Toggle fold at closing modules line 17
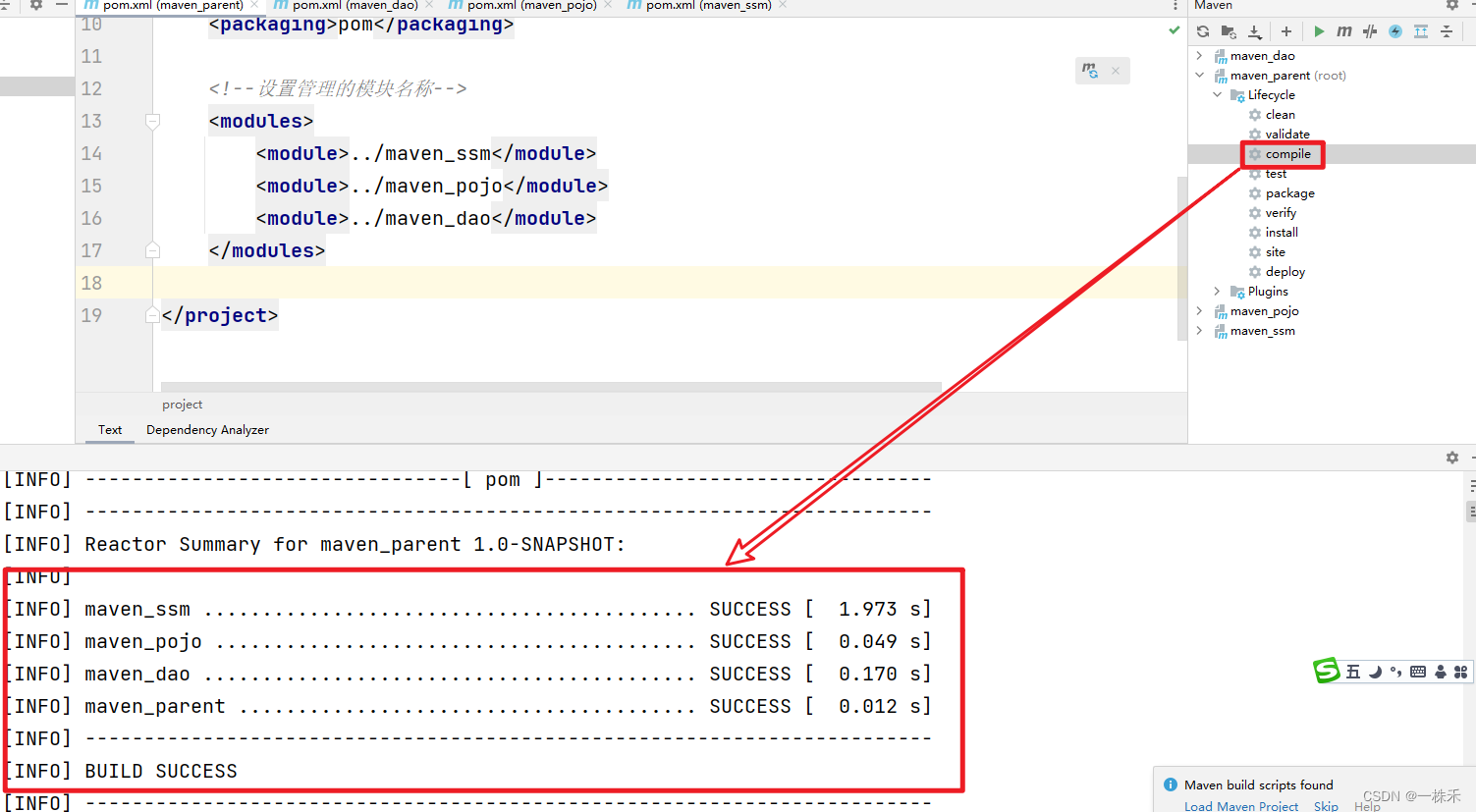Viewport: 1476px width, 812px height. [x=152, y=250]
